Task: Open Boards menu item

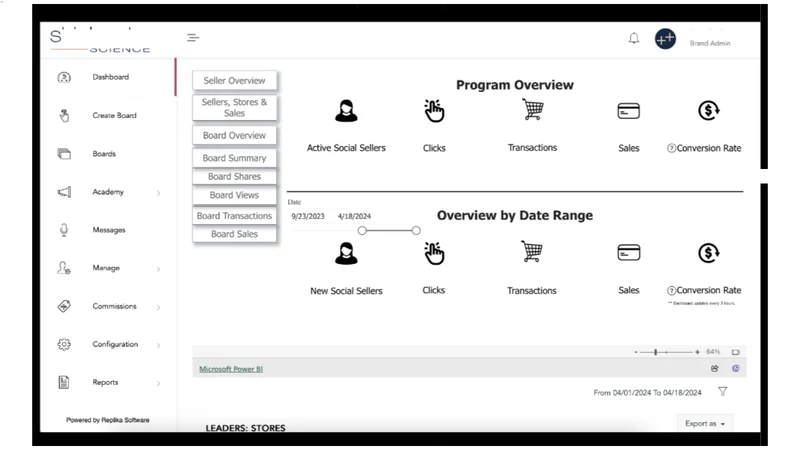Action: click(104, 154)
